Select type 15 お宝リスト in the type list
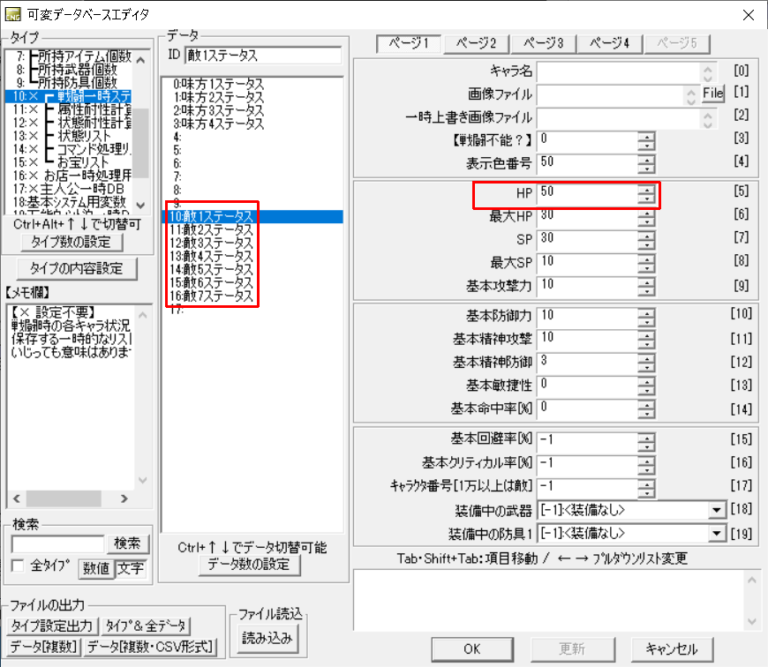This screenshot has width=768, height=667. click(82, 160)
